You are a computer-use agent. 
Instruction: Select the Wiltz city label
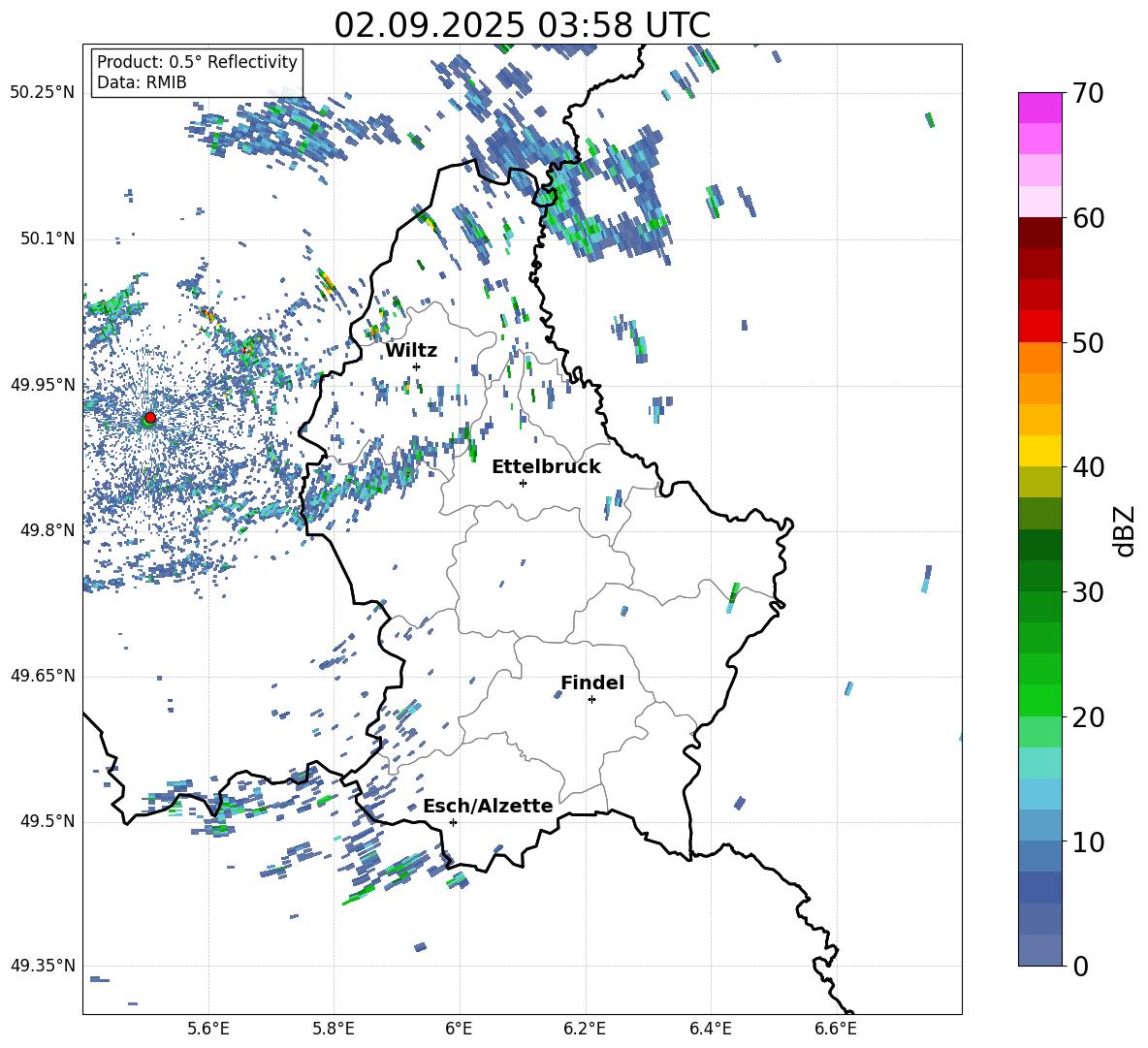[x=411, y=351]
